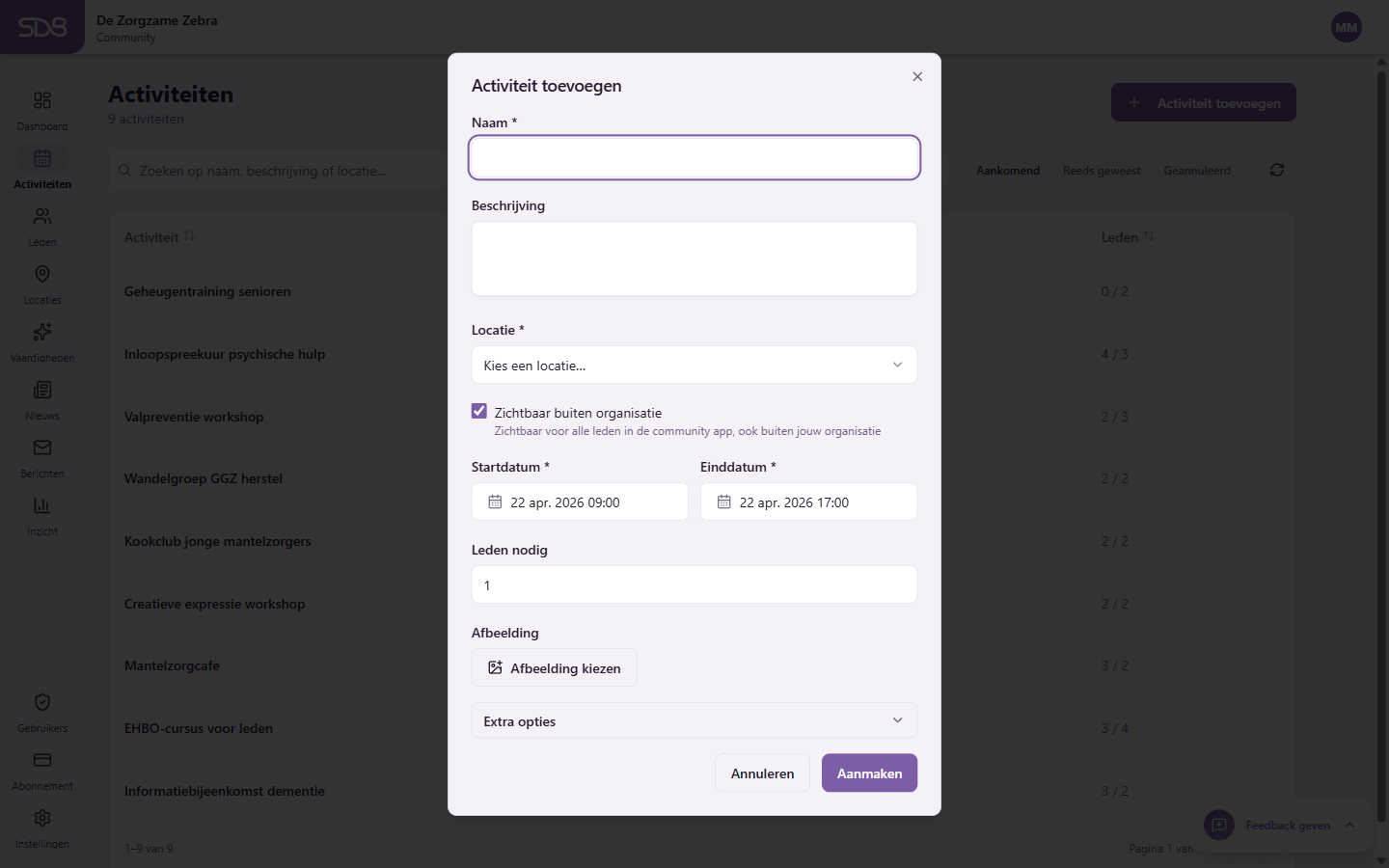Image resolution: width=1389 pixels, height=868 pixels.
Task: Focus the Naam text field
Action: coord(694,158)
